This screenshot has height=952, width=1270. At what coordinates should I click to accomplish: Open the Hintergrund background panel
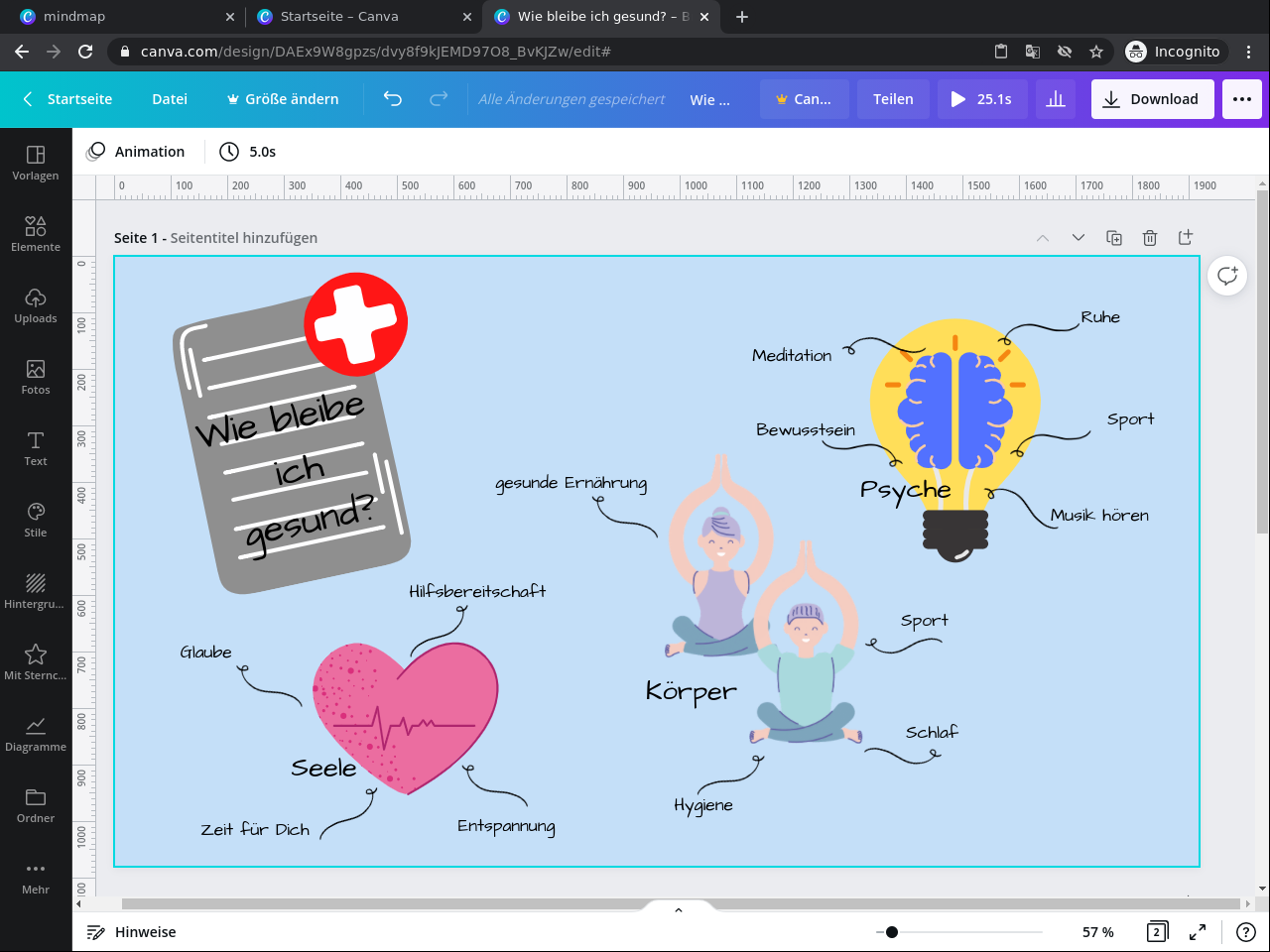(x=36, y=591)
